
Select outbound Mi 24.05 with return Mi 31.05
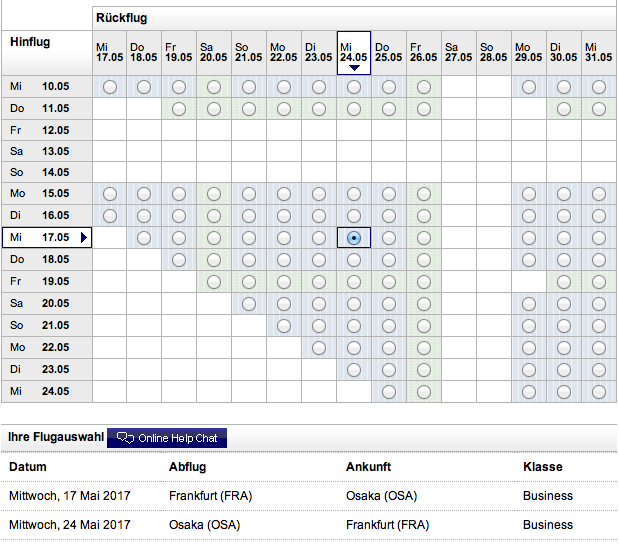598,391
